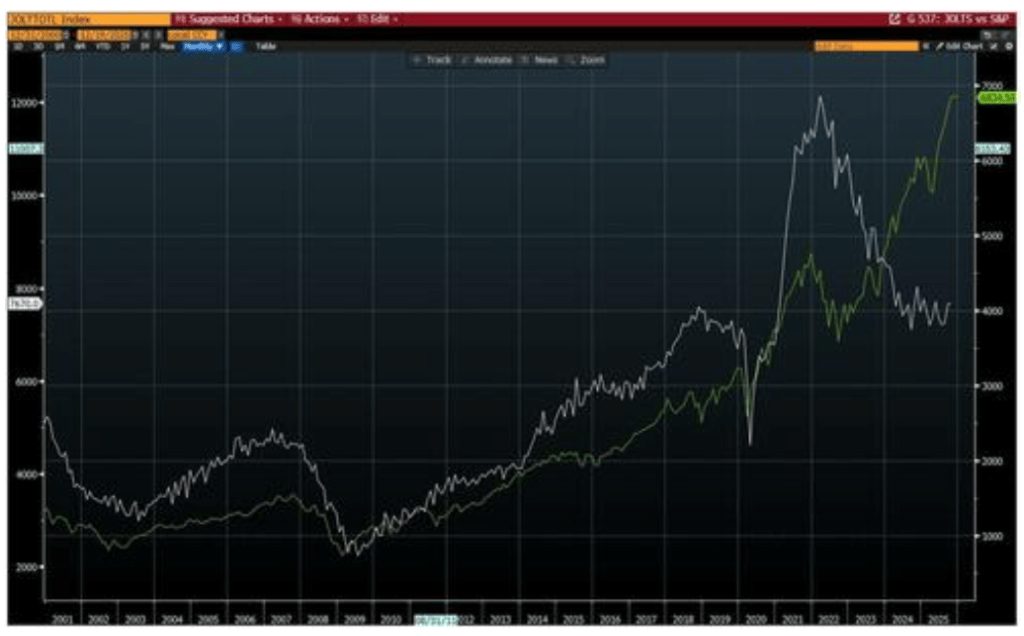Click the pop-out icon beside G 537 title

click(x=894, y=19)
